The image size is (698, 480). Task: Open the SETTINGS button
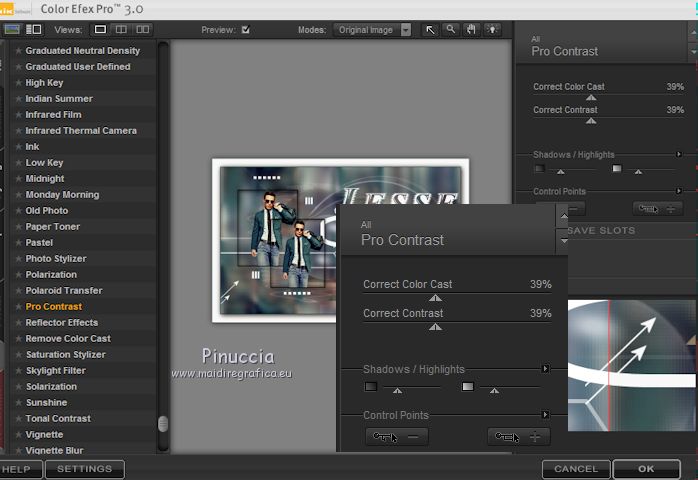[85, 469]
